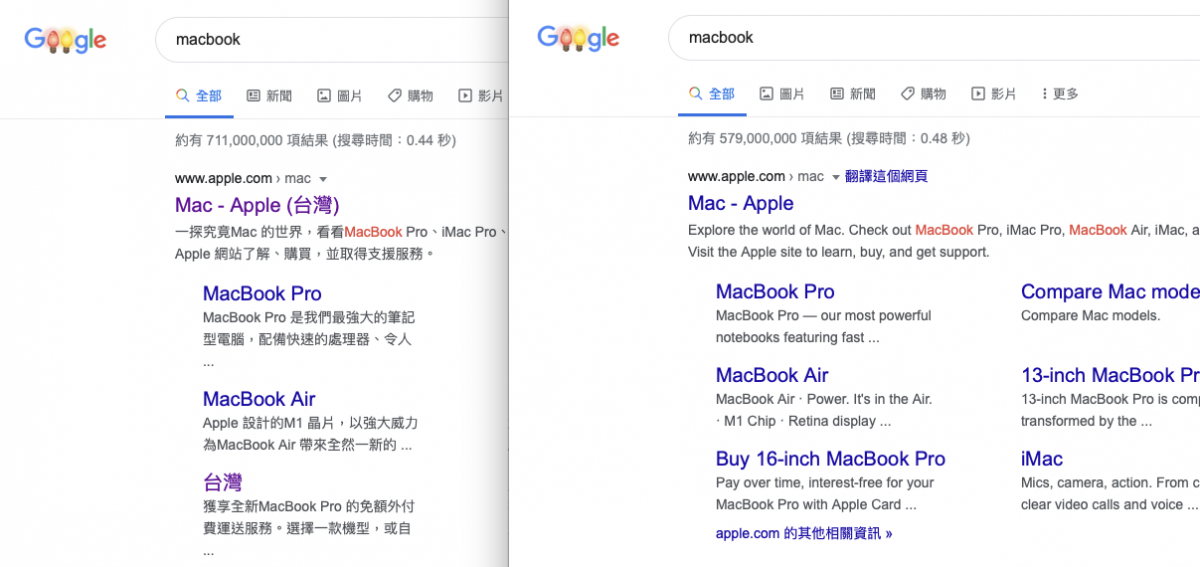The height and width of the screenshot is (567, 1200).
Task: Expand the arrow beside apple.com › mac, left window
Action: click(323, 179)
